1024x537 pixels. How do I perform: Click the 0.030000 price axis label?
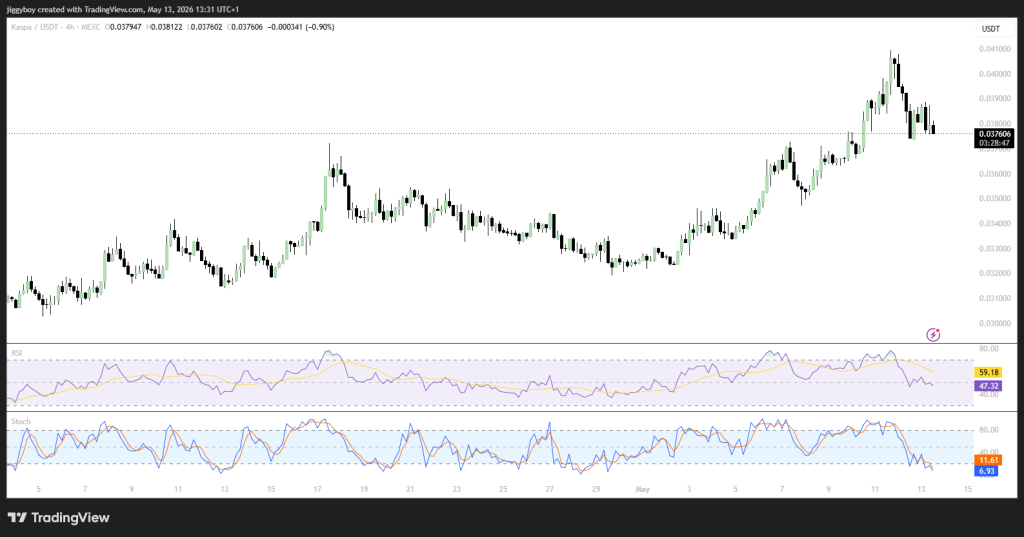(995, 323)
